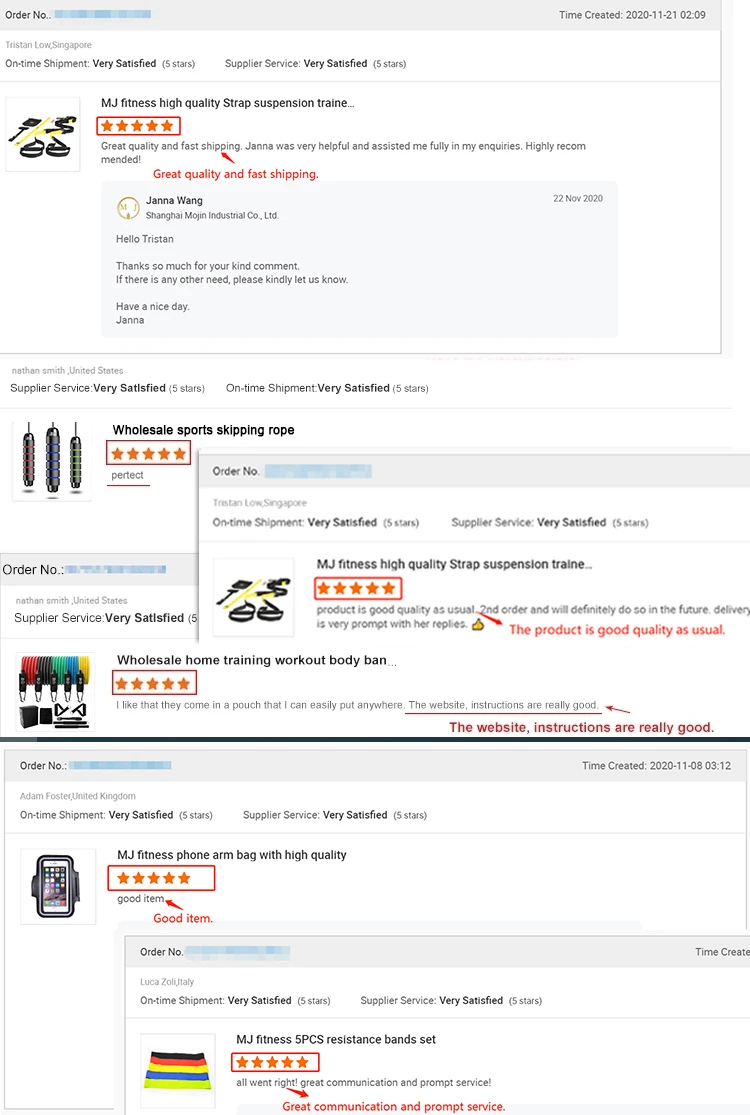Click the stars under 5PCS resistance bands
This screenshot has height=1115, width=750.
(x=273, y=1062)
